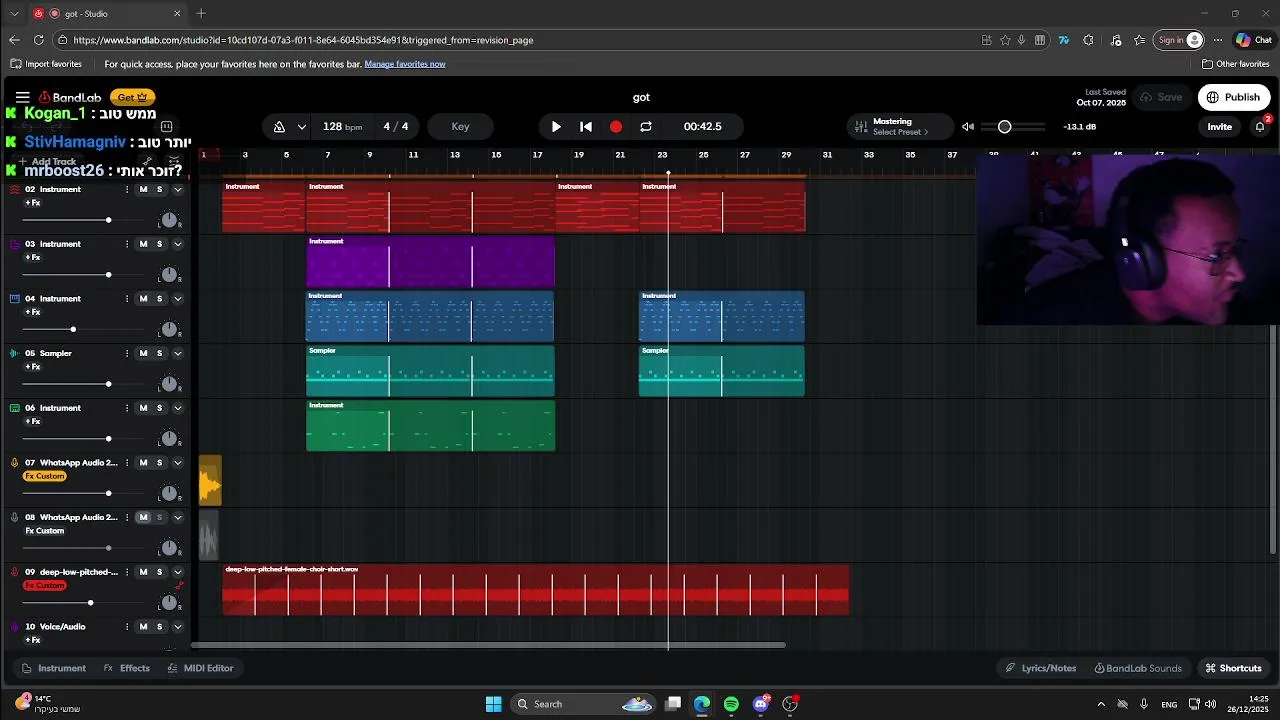
Task: Click the track 07 microphone icon
Action: point(14,463)
